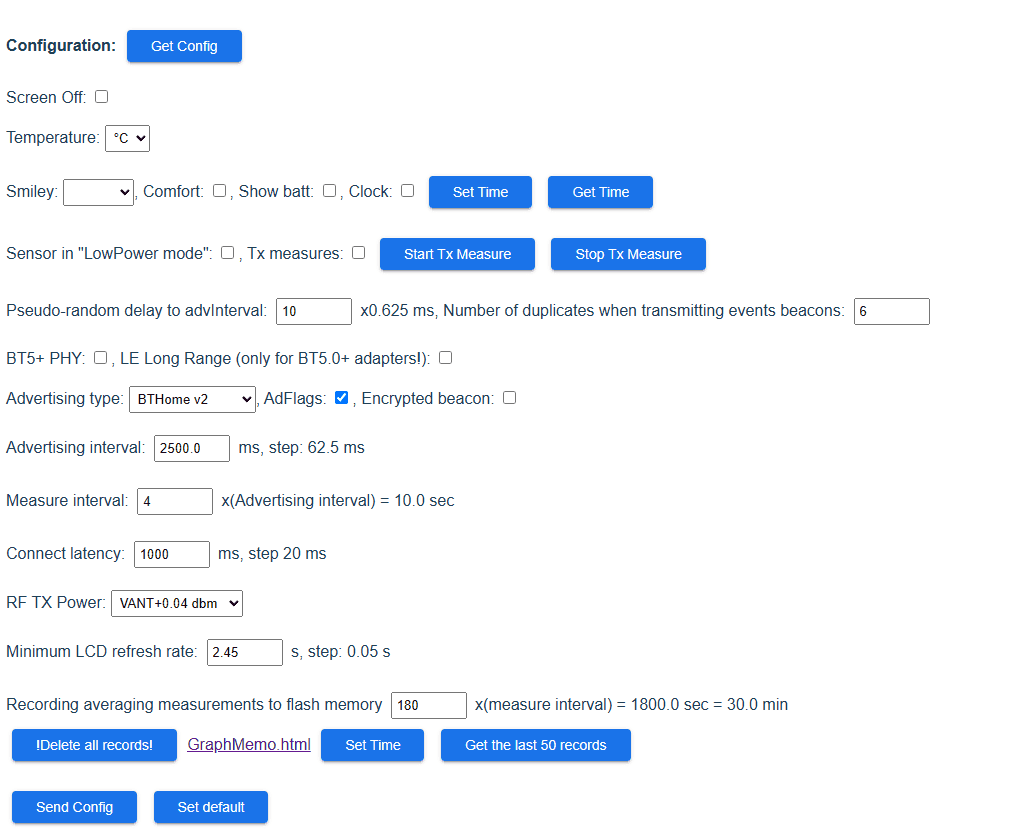The image size is (1034, 832).
Task: Open the GraphMemo.html link
Action: tap(249, 744)
